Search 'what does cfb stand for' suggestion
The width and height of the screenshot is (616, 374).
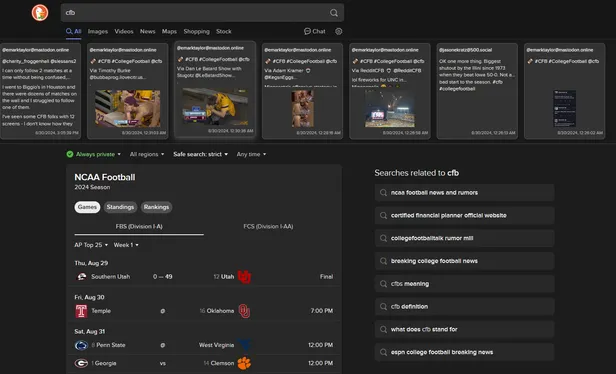click(464, 329)
